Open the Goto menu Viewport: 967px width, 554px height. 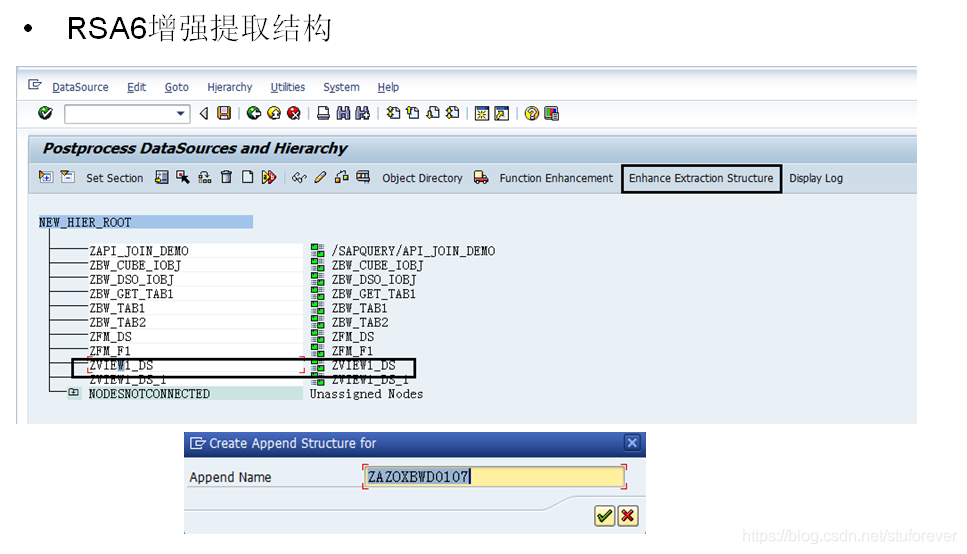coord(176,87)
